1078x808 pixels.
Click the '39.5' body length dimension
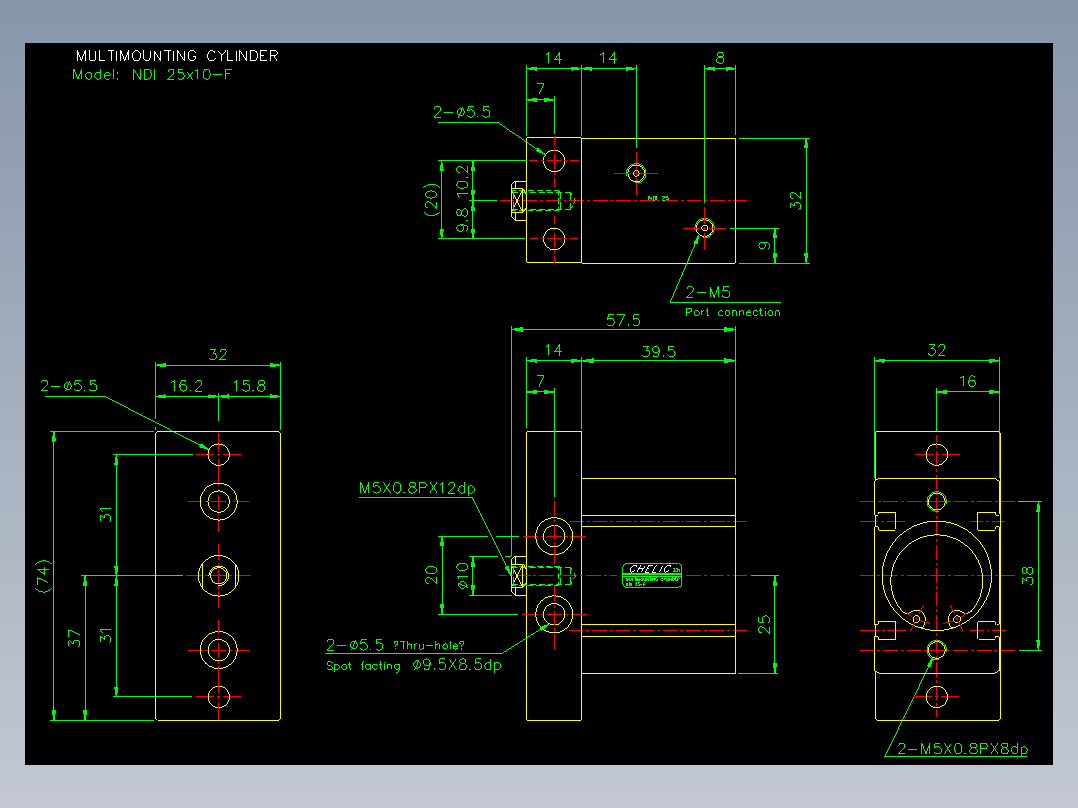[659, 352]
